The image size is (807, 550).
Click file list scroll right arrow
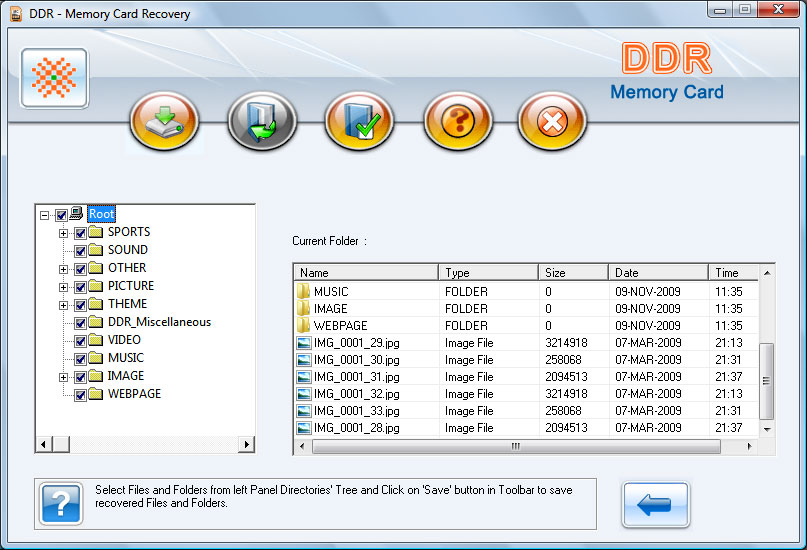[x=749, y=446]
